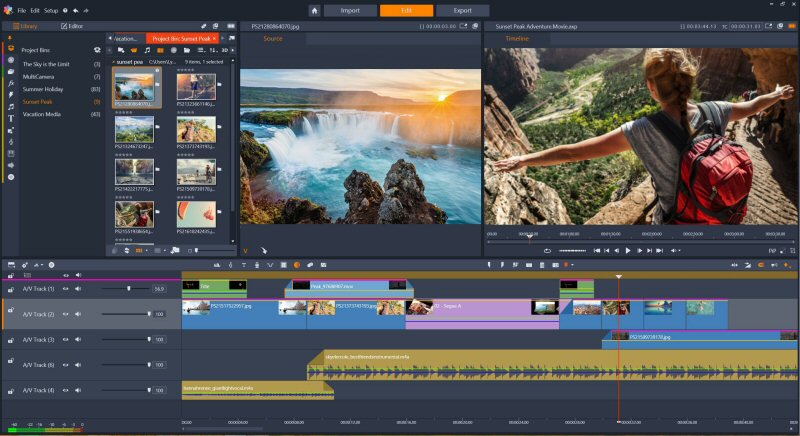Mute audio on A/V Track (2)
Image resolution: width=800 pixels, height=436 pixels.
coord(77,314)
